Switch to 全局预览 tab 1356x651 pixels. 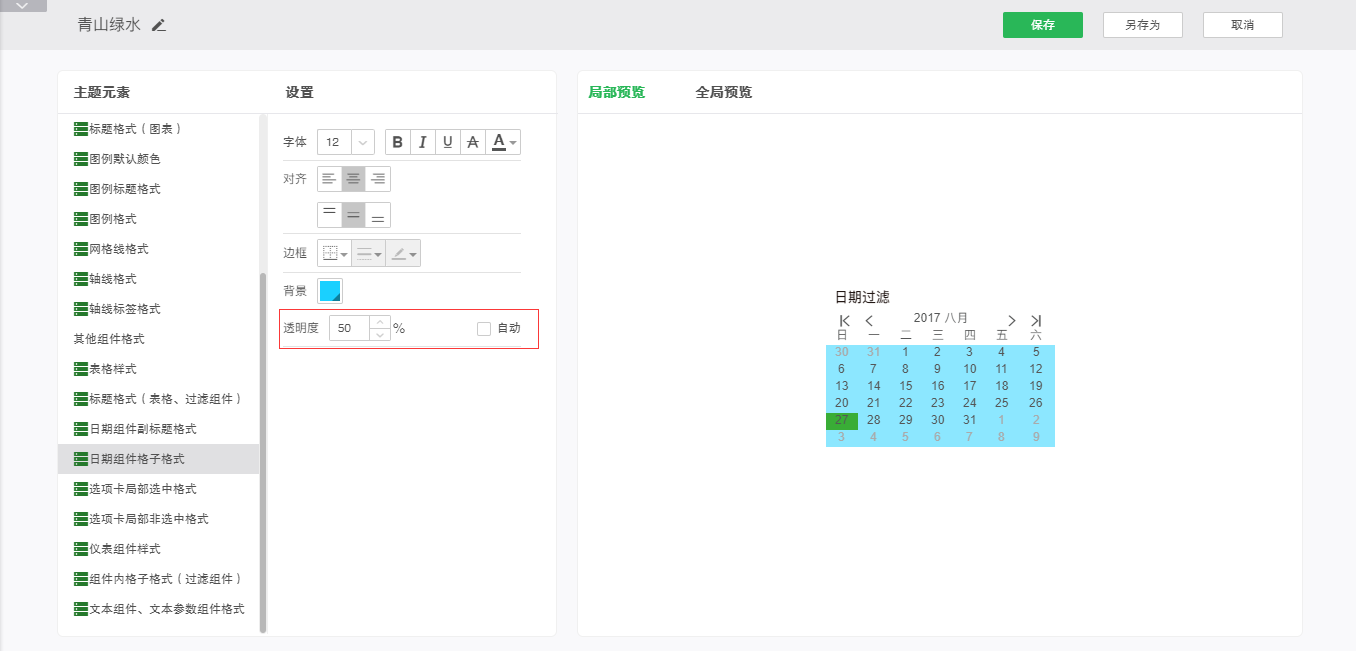tap(723, 92)
